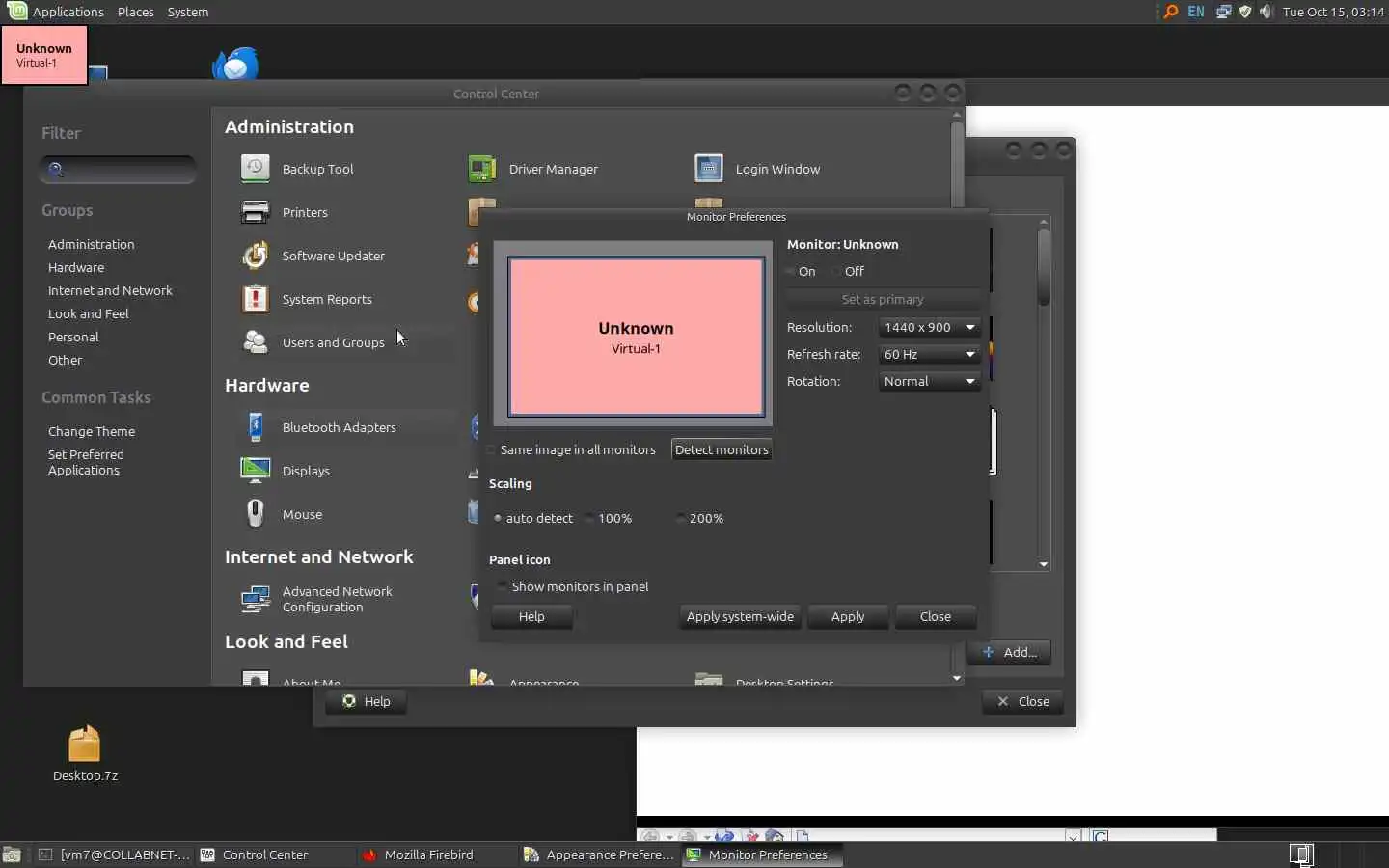This screenshot has height=868, width=1389.
Task: Toggle Show monitors in panel checkbox
Action: tap(503, 586)
